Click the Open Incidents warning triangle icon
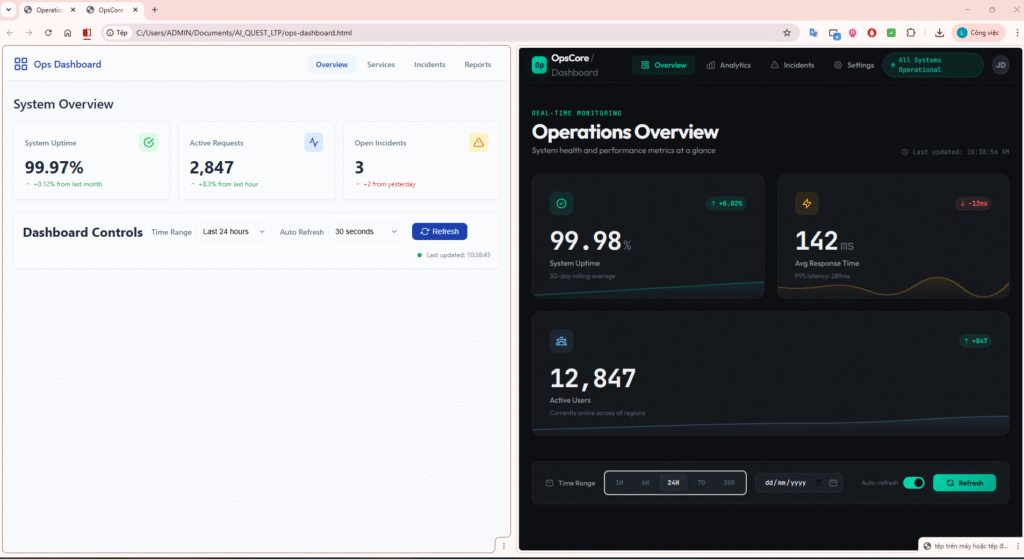 pyautogui.click(x=478, y=143)
